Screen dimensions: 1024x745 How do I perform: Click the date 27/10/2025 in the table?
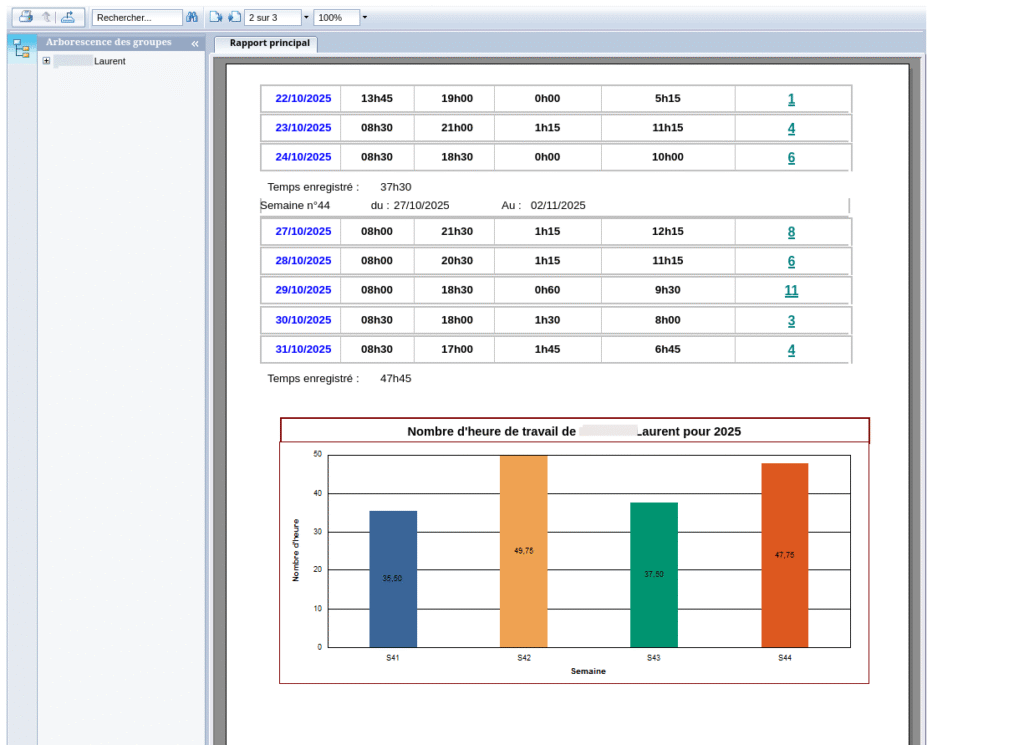pos(303,232)
